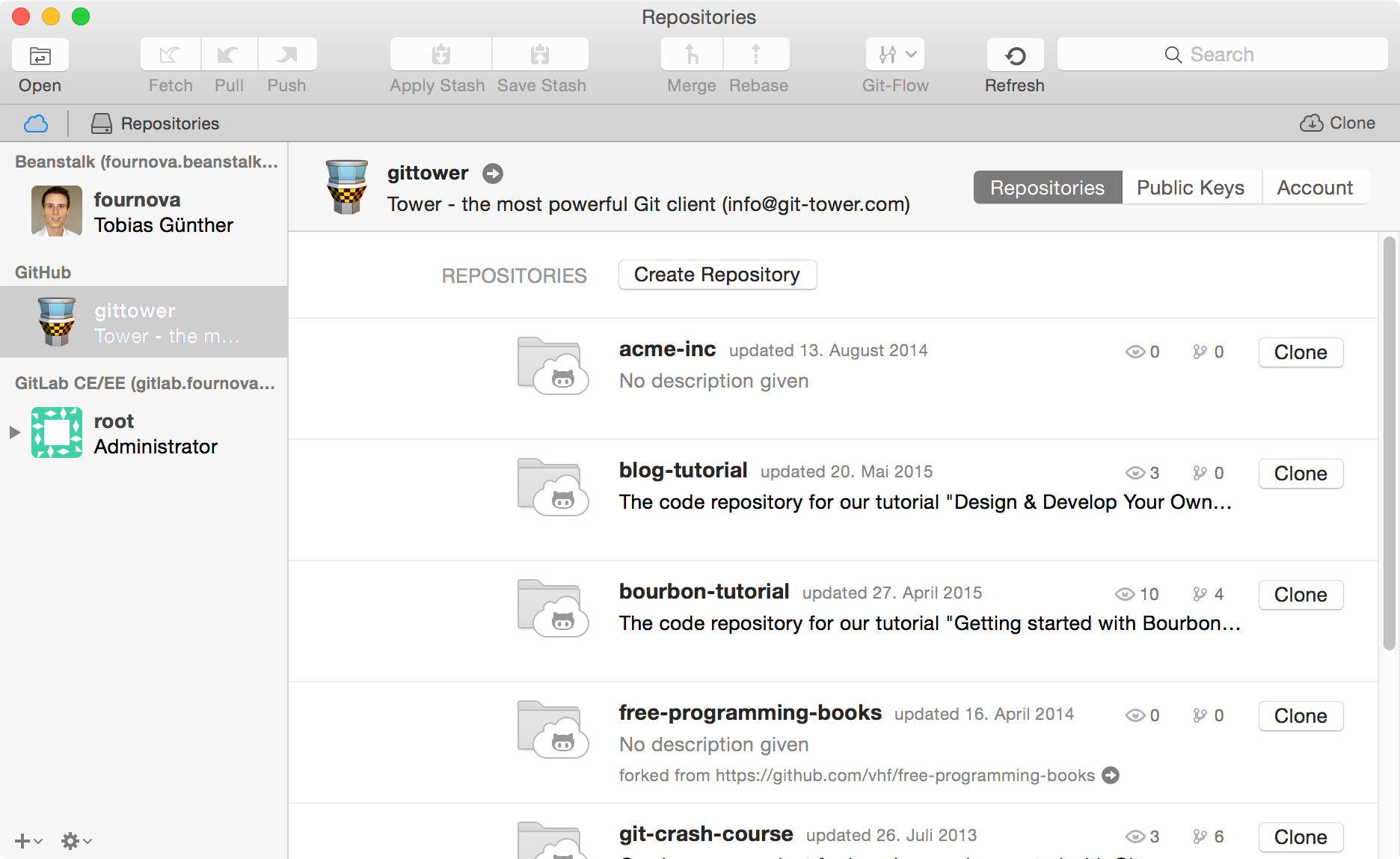The height and width of the screenshot is (859, 1400).
Task: Clone the blog-tutorial repository
Action: (1301, 474)
